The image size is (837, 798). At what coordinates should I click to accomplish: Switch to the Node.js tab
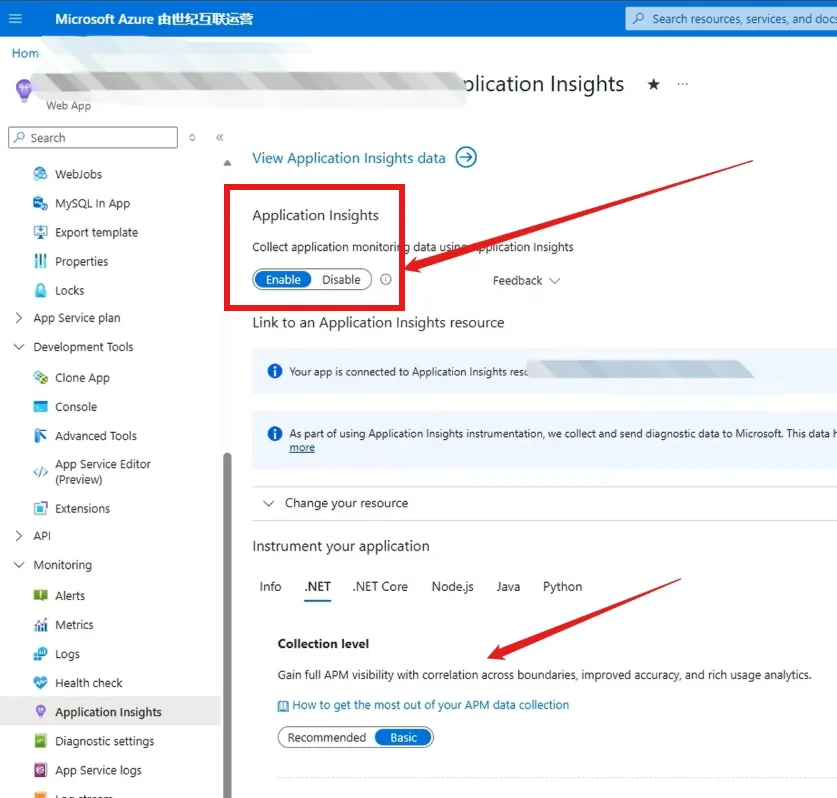(452, 587)
